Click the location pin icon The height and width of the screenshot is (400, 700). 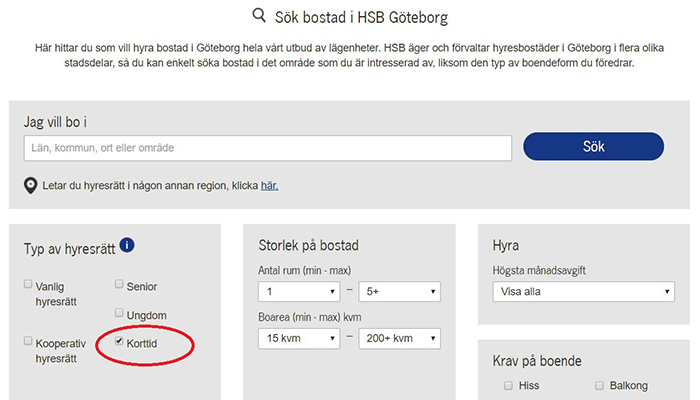coord(30,186)
